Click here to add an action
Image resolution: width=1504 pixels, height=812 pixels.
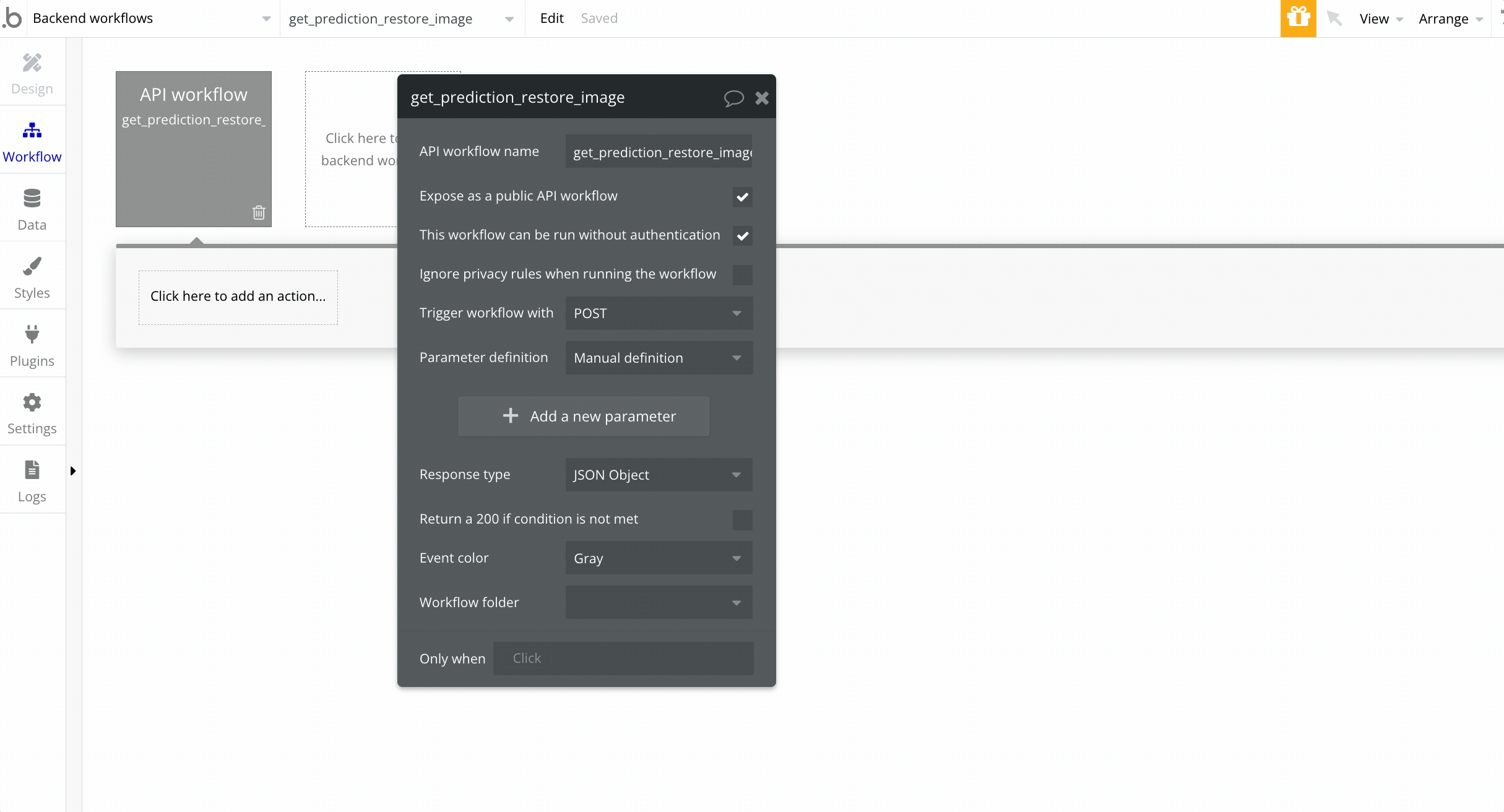[238, 296]
